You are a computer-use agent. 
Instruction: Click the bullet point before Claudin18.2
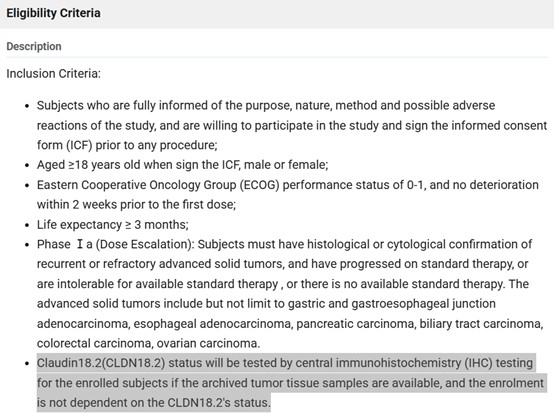27,364
